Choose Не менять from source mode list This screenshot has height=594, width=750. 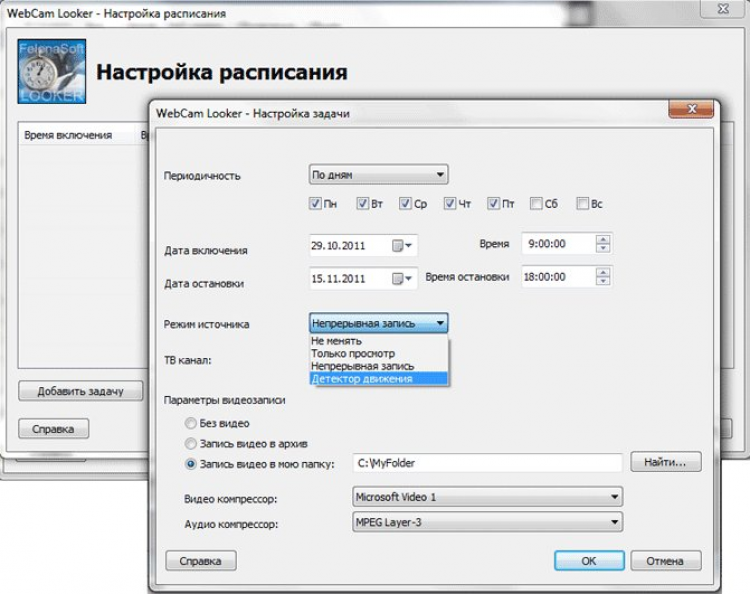coord(379,341)
